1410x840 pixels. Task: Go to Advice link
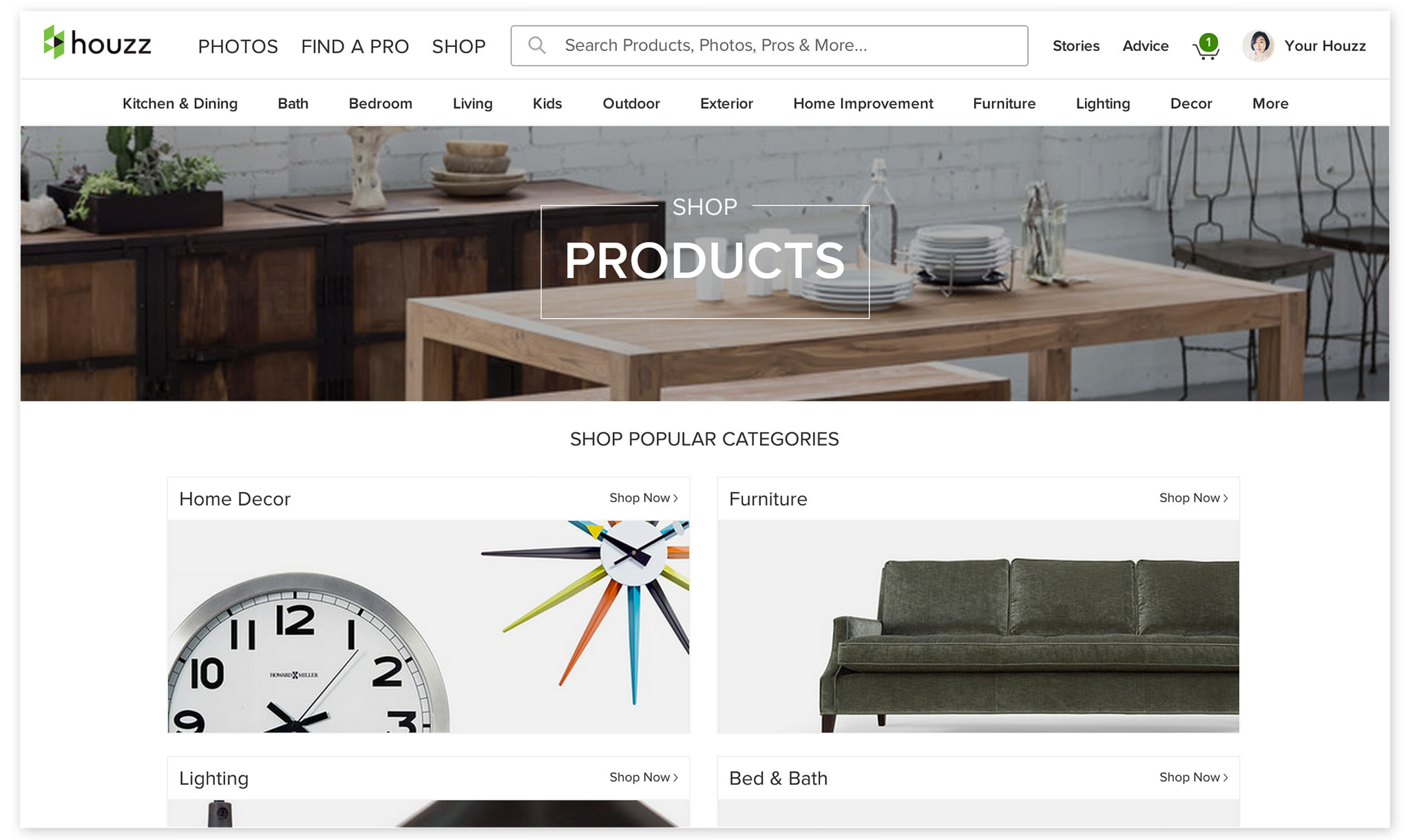[x=1146, y=45]
